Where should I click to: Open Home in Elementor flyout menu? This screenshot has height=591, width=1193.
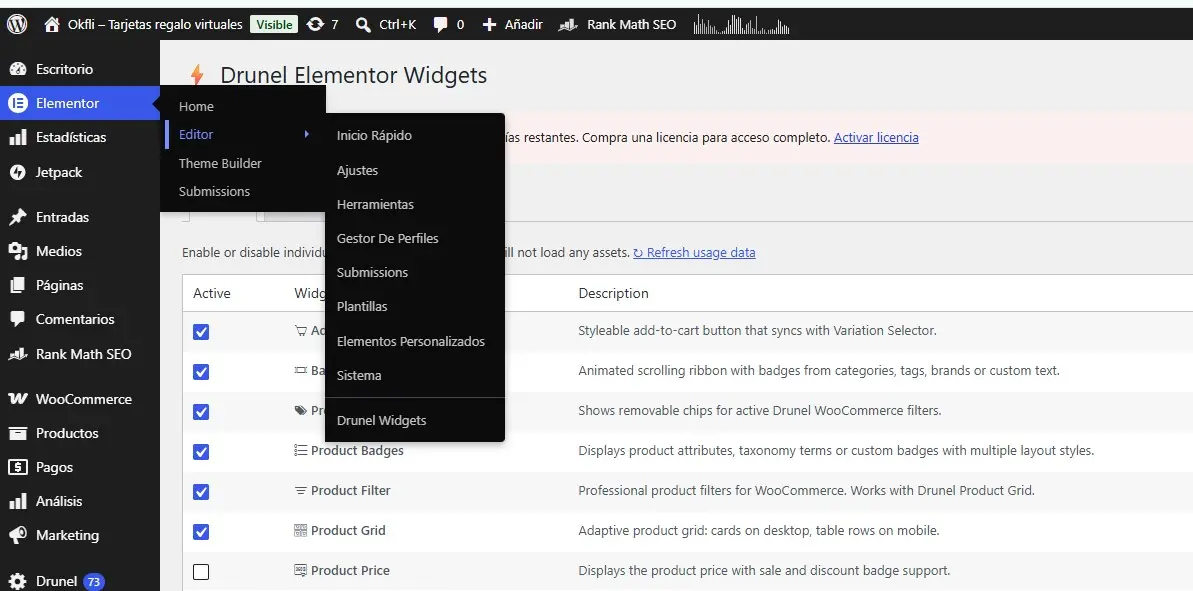pos(196,107)
